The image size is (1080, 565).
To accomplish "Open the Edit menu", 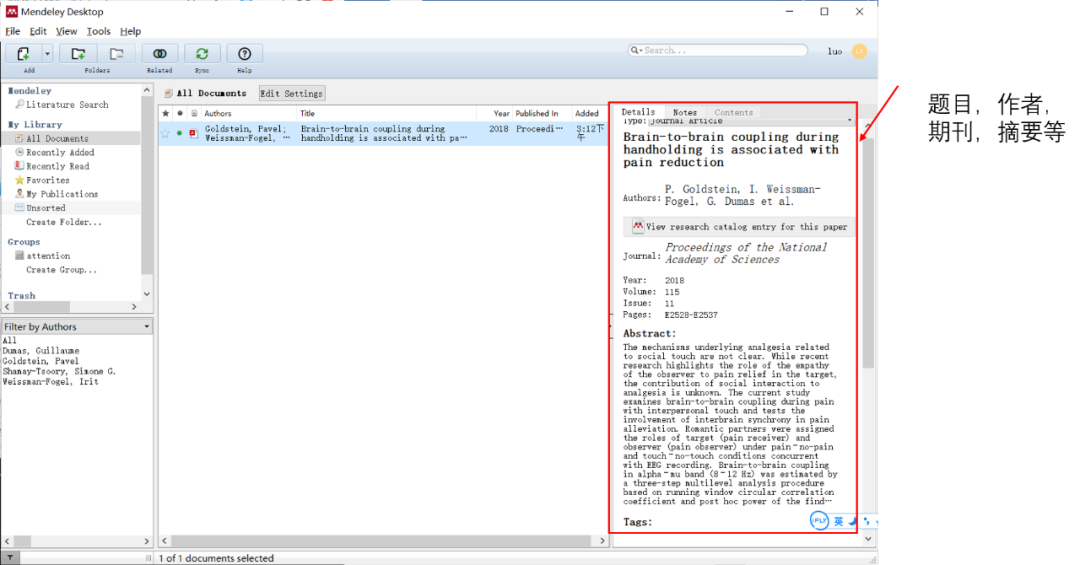I will pyautogui.click(x=38, y=31).
